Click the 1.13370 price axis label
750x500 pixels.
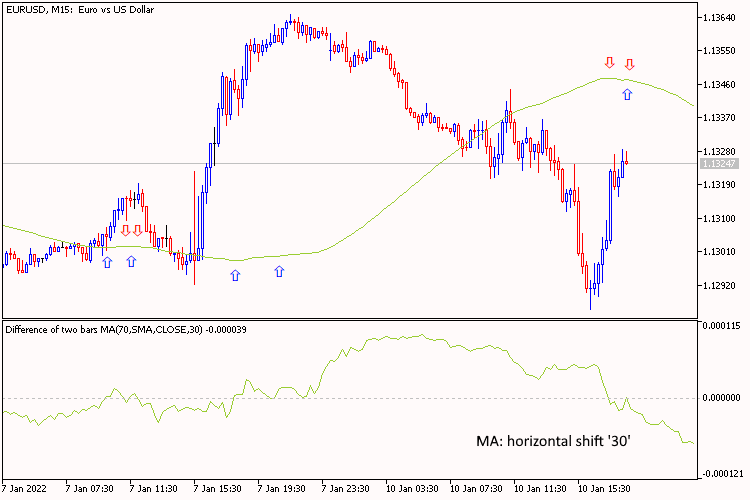(719, 118)
